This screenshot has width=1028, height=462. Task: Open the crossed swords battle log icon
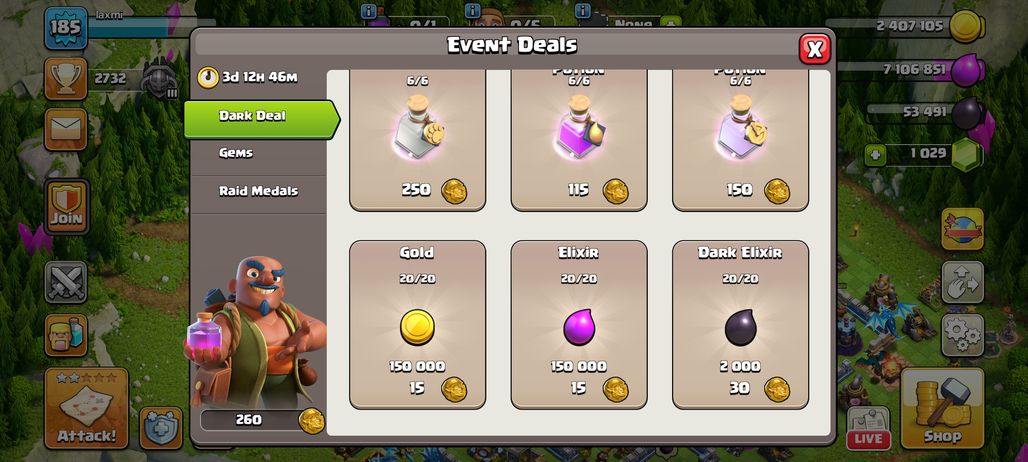(x=66, y=282)
